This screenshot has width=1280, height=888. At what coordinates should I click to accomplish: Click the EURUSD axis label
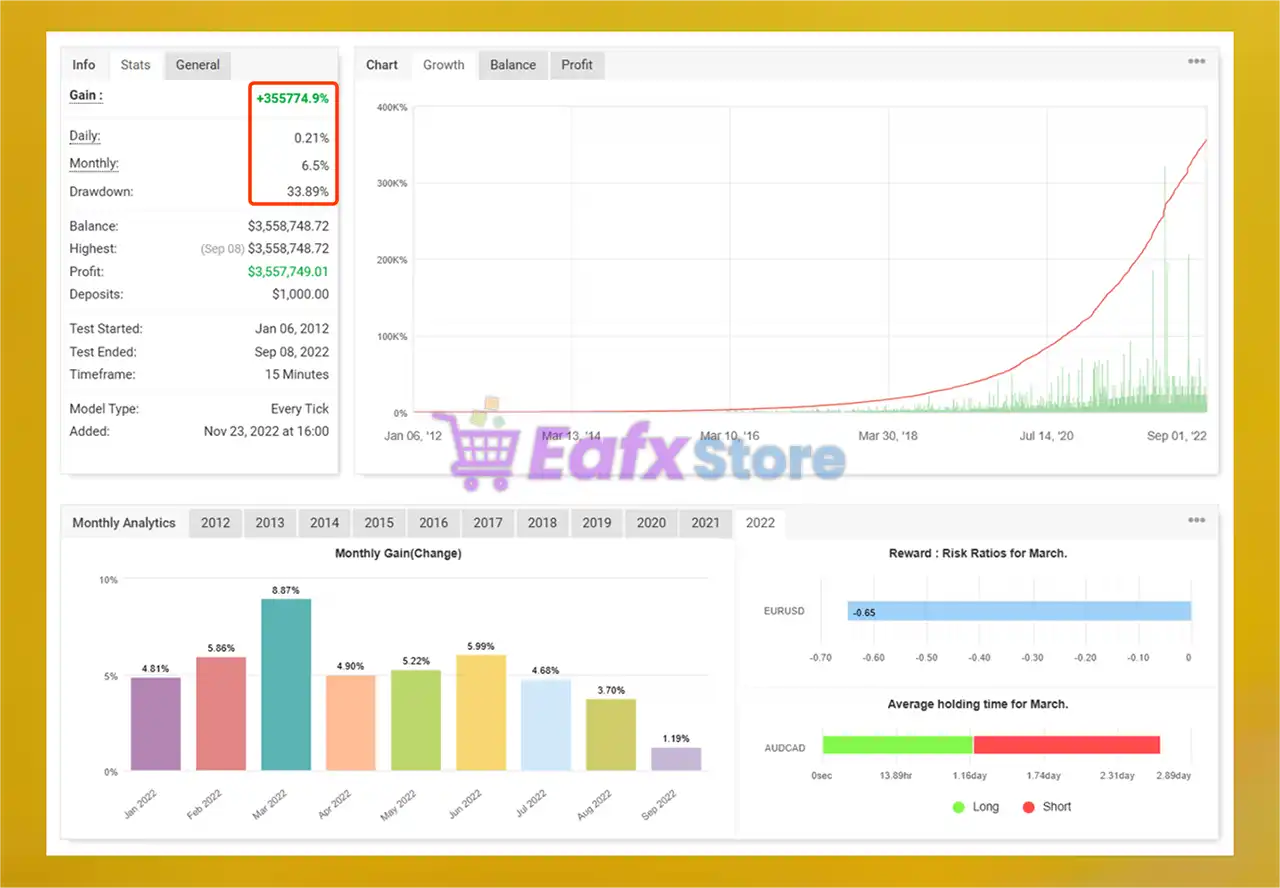pos(783,611)
